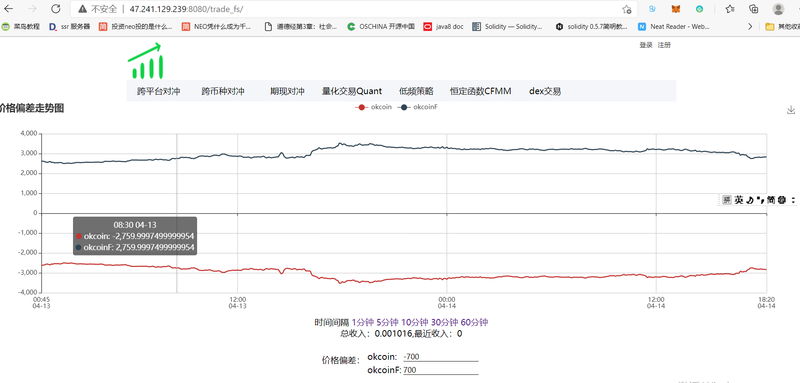The image size is (800, 383).
Task: Open the solidity 0.5.7简明教 bookmark
Action: pyautogui.click(x=592, y=27)
